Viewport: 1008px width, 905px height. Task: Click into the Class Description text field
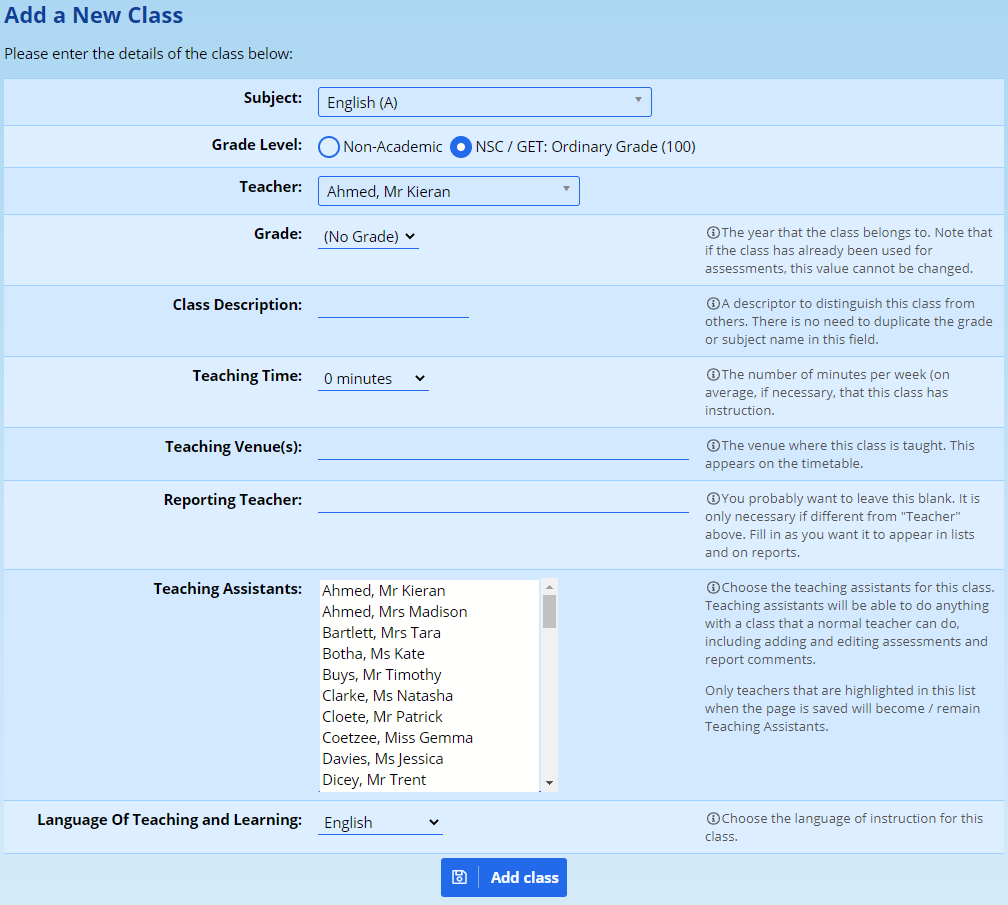(x=393, y=305)
